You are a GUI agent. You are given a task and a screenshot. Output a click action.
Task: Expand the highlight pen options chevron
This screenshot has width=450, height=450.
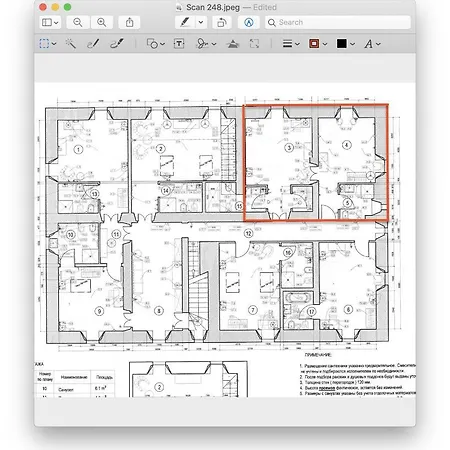click(201, 22)
